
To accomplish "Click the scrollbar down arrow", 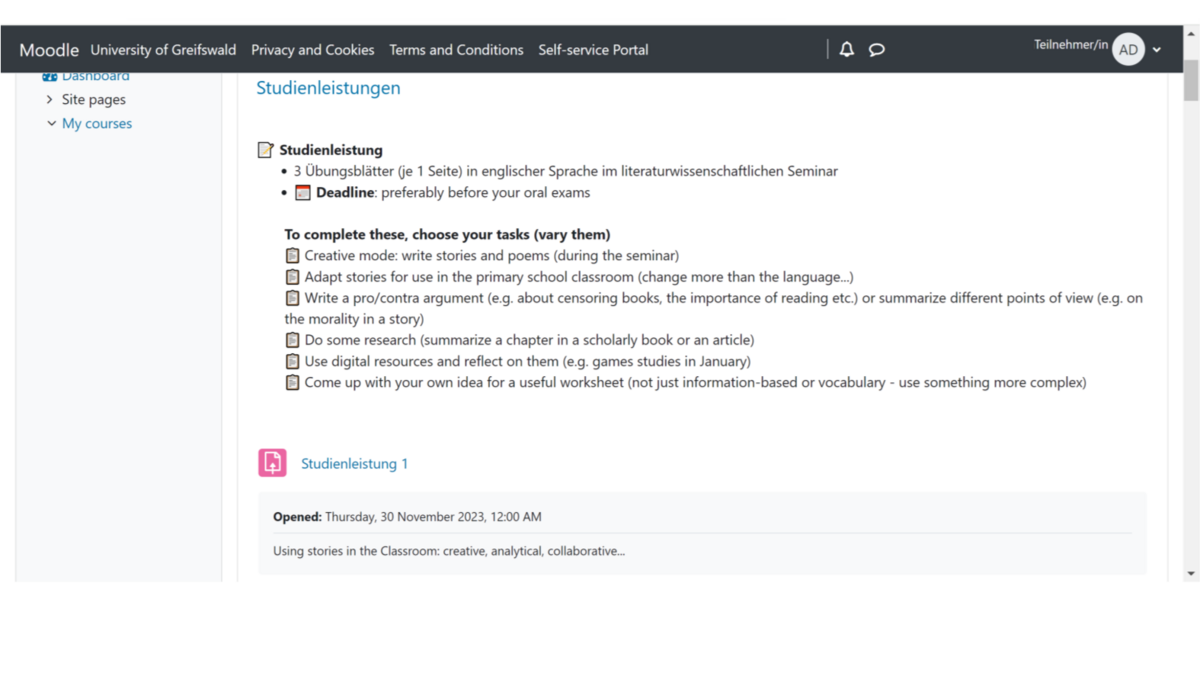I will tap(1190, 574).
